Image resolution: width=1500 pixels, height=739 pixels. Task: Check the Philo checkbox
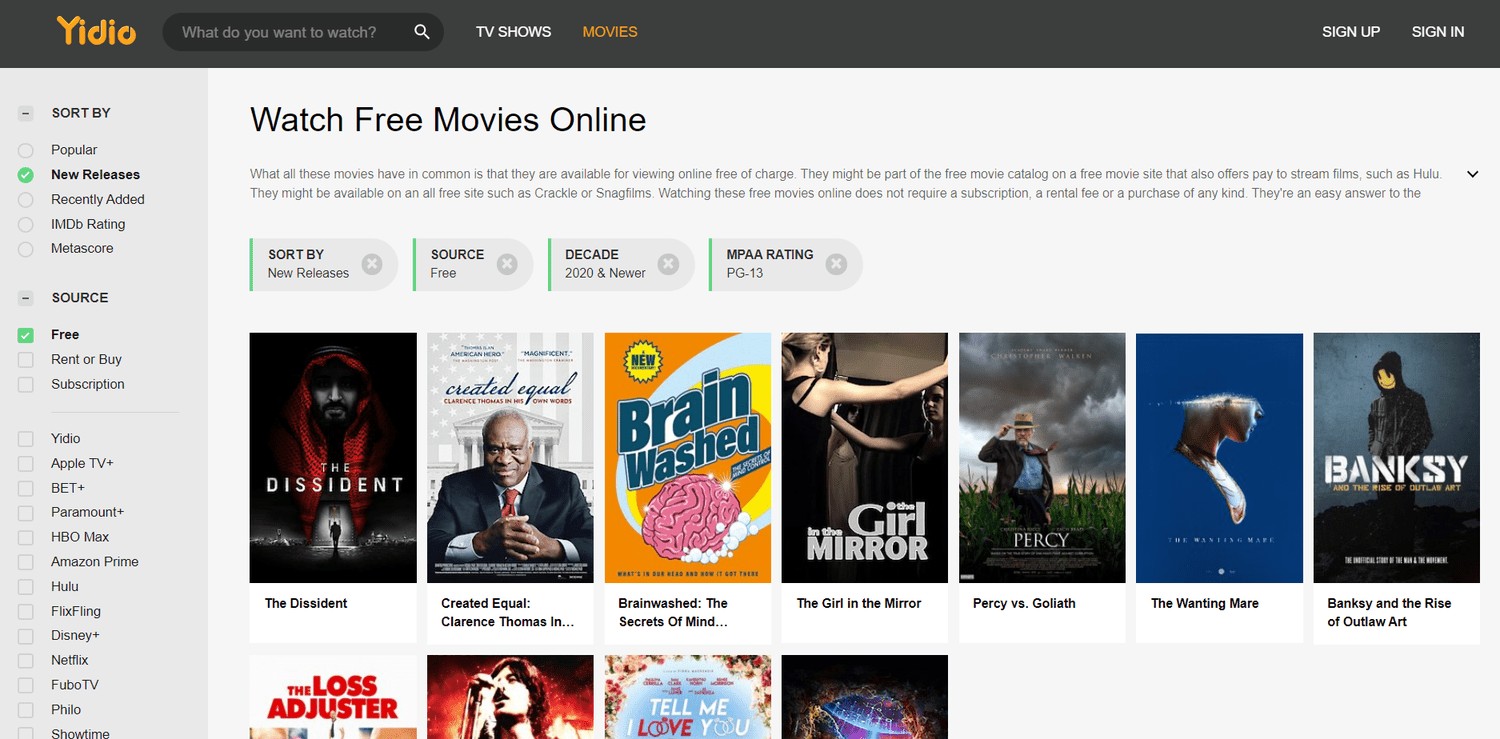[26, 710]
